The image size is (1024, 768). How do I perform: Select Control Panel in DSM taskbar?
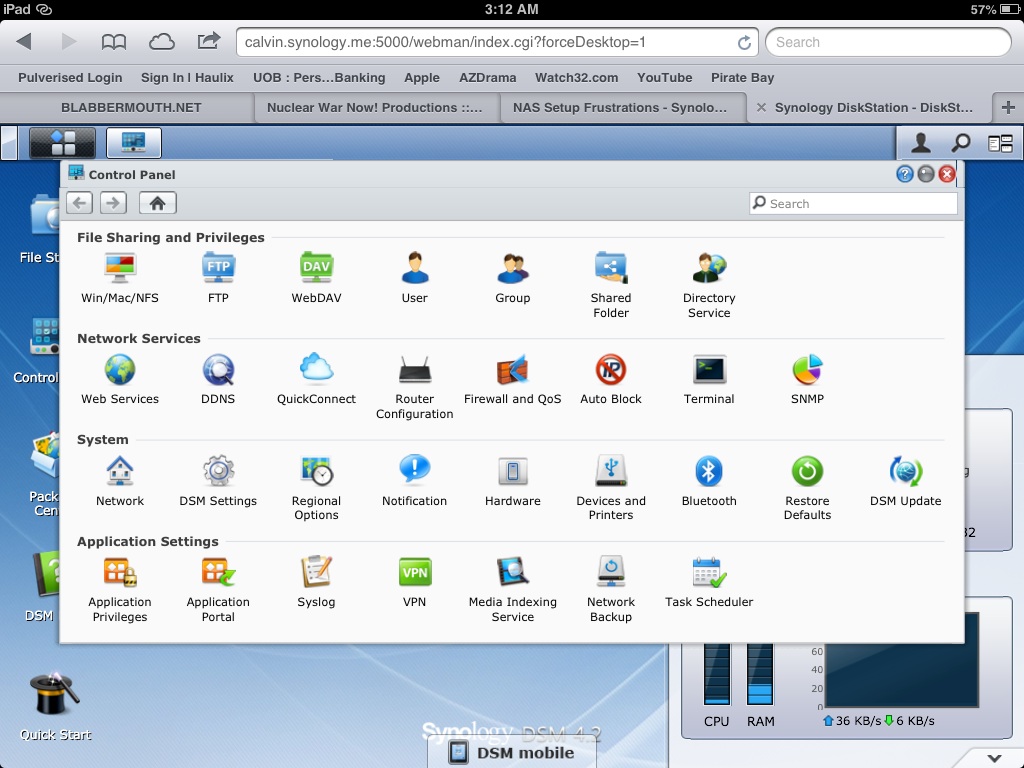tap(134, 142)
